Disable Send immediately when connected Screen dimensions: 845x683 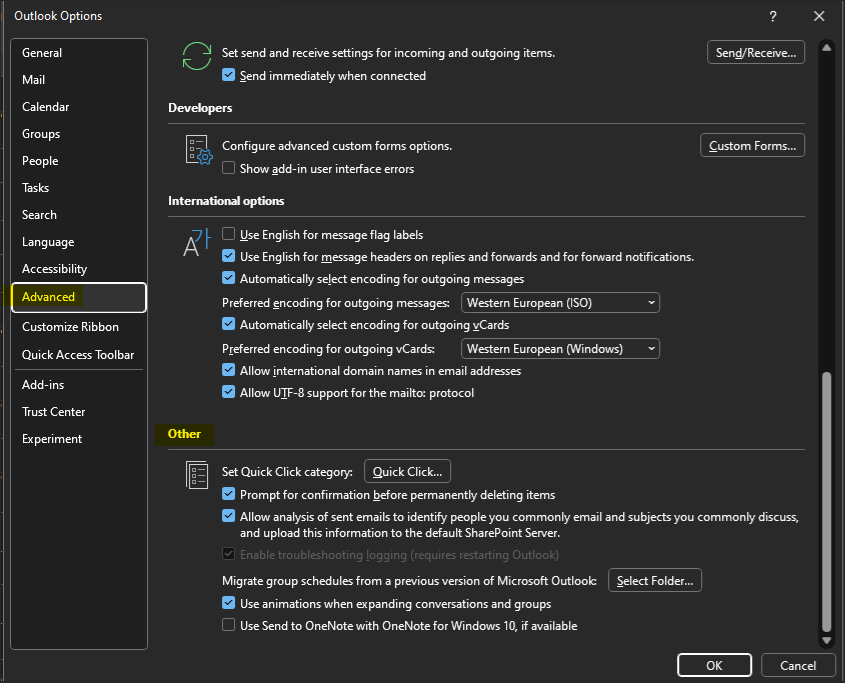tap(229, 75)
